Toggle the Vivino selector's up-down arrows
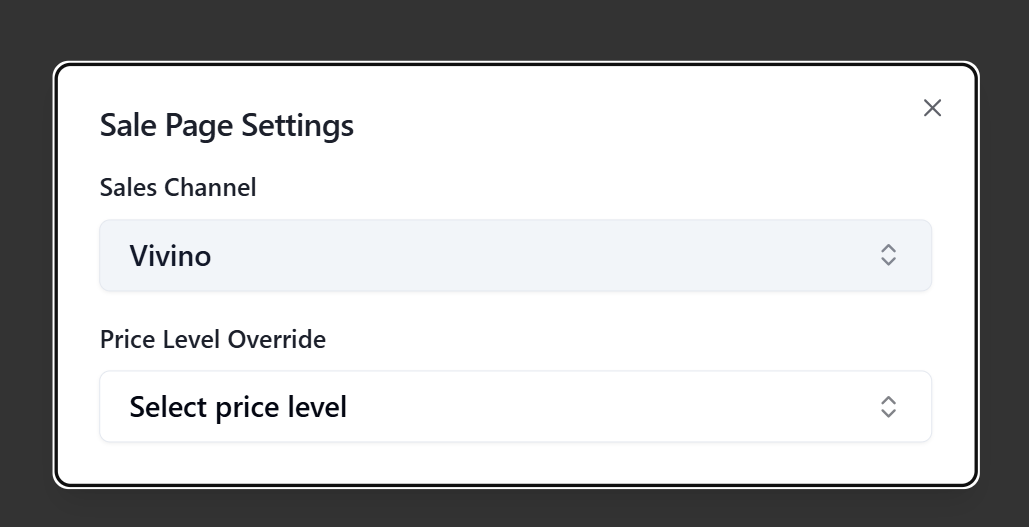Image resolution: width=1029 pixels, height=527 pixels. coord(888,256)
